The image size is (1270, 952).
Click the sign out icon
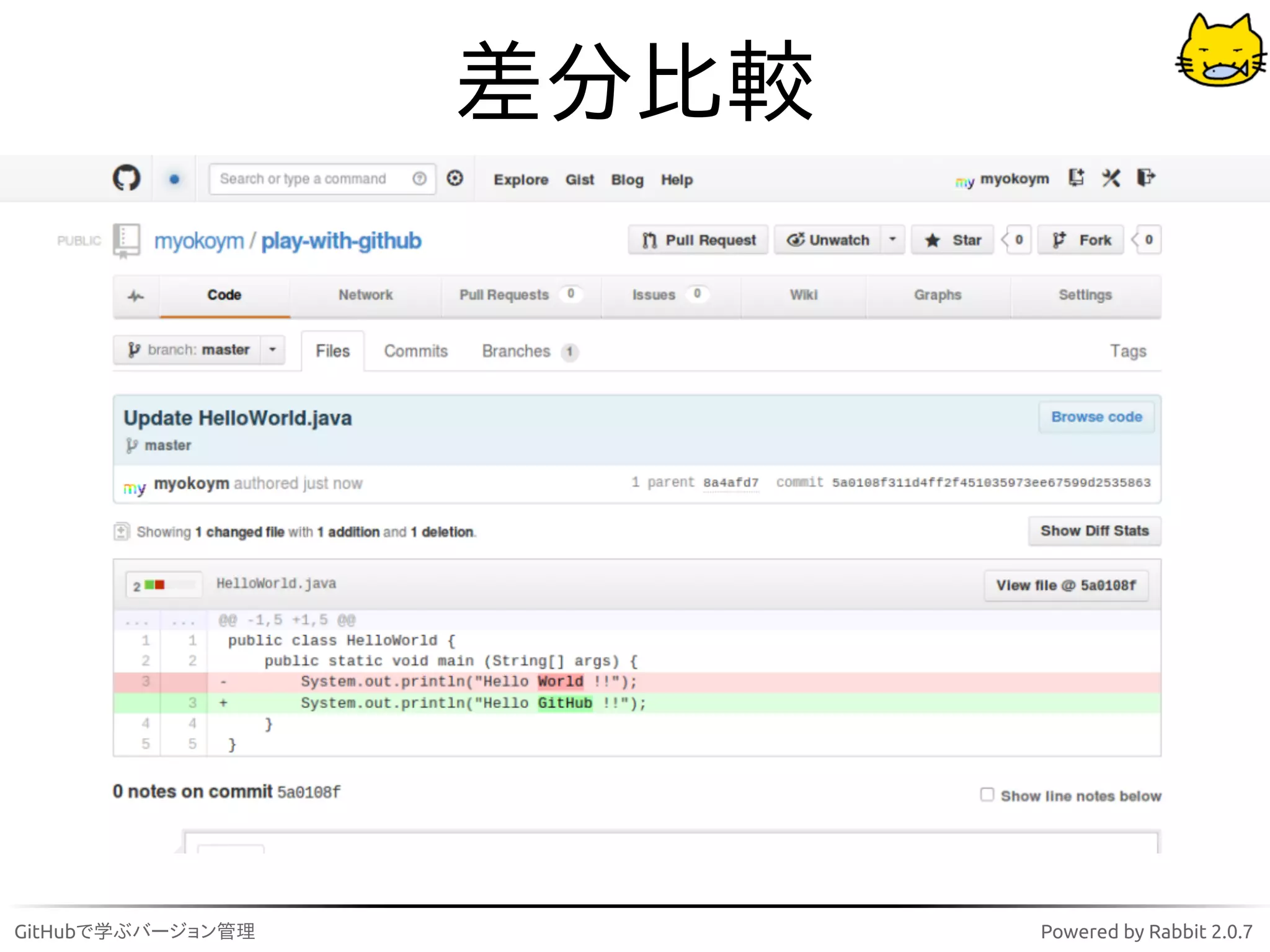(x=1146, y=178)
